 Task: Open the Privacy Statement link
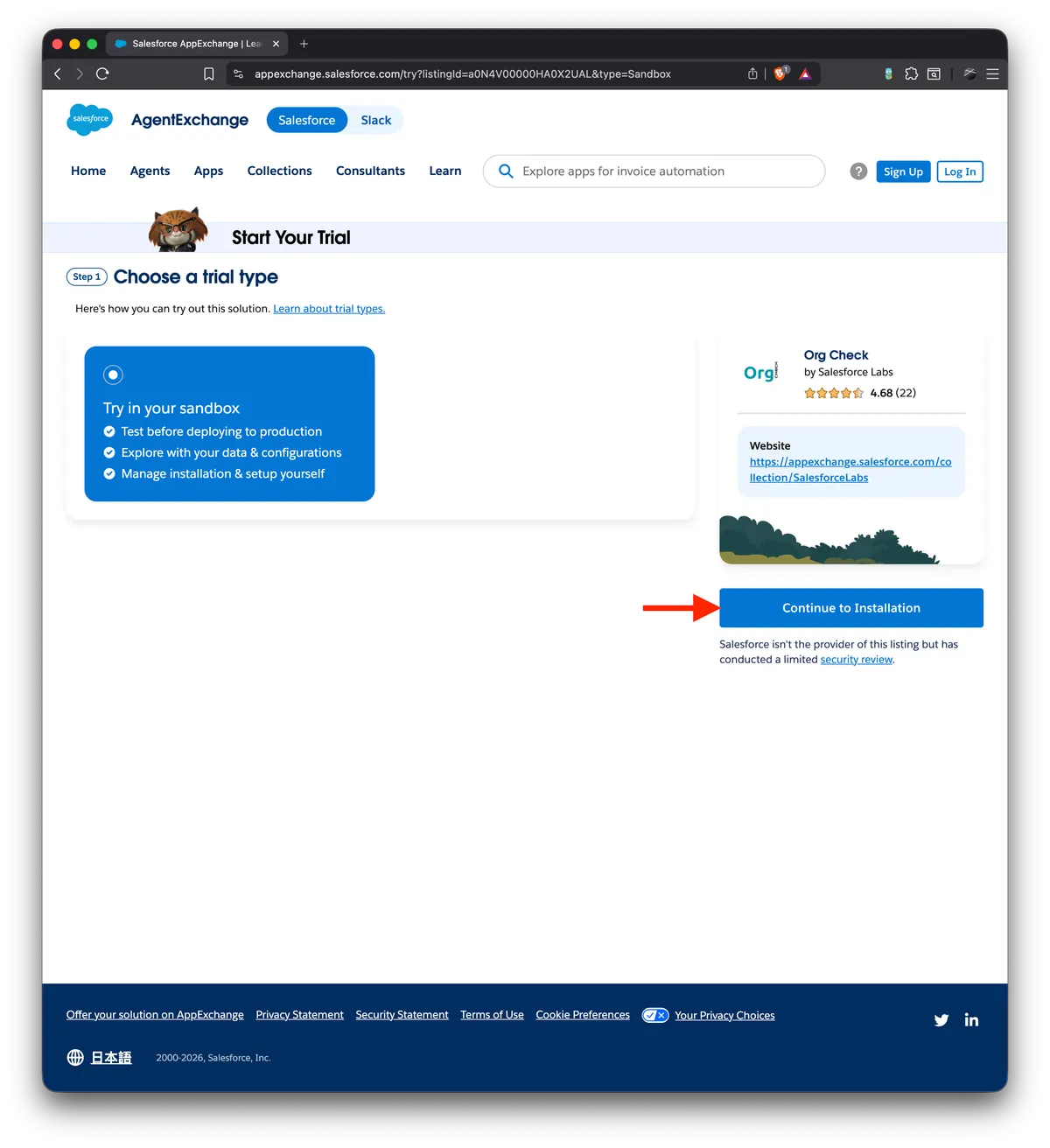click(x=299, y=1015)
